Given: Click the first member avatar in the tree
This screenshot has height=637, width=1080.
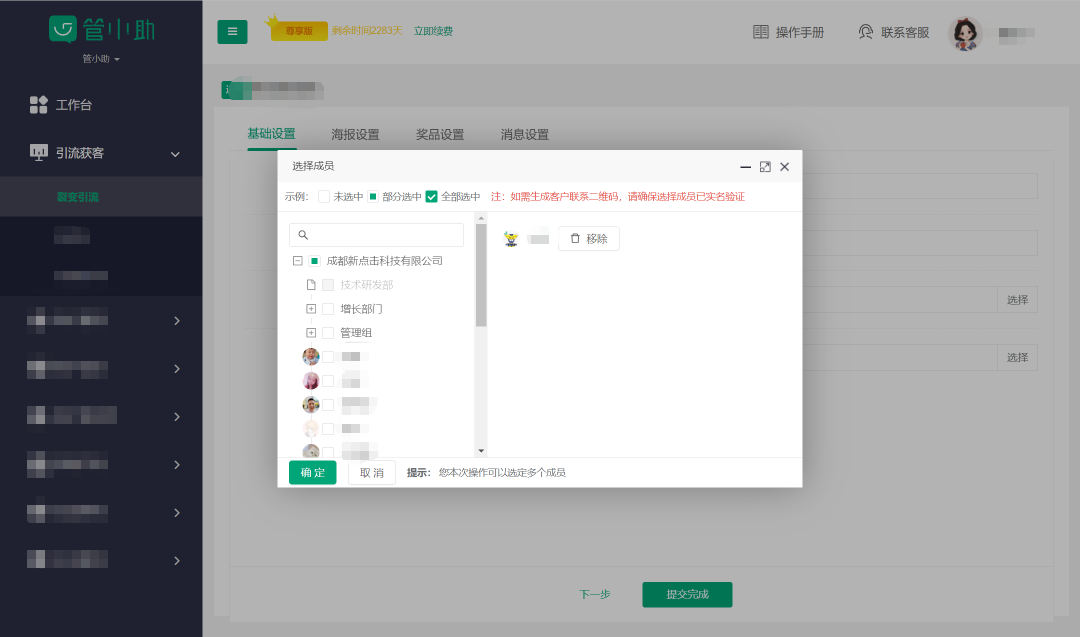Looking at the screenshot, I should pyautogui.click(x=311, y=357).
